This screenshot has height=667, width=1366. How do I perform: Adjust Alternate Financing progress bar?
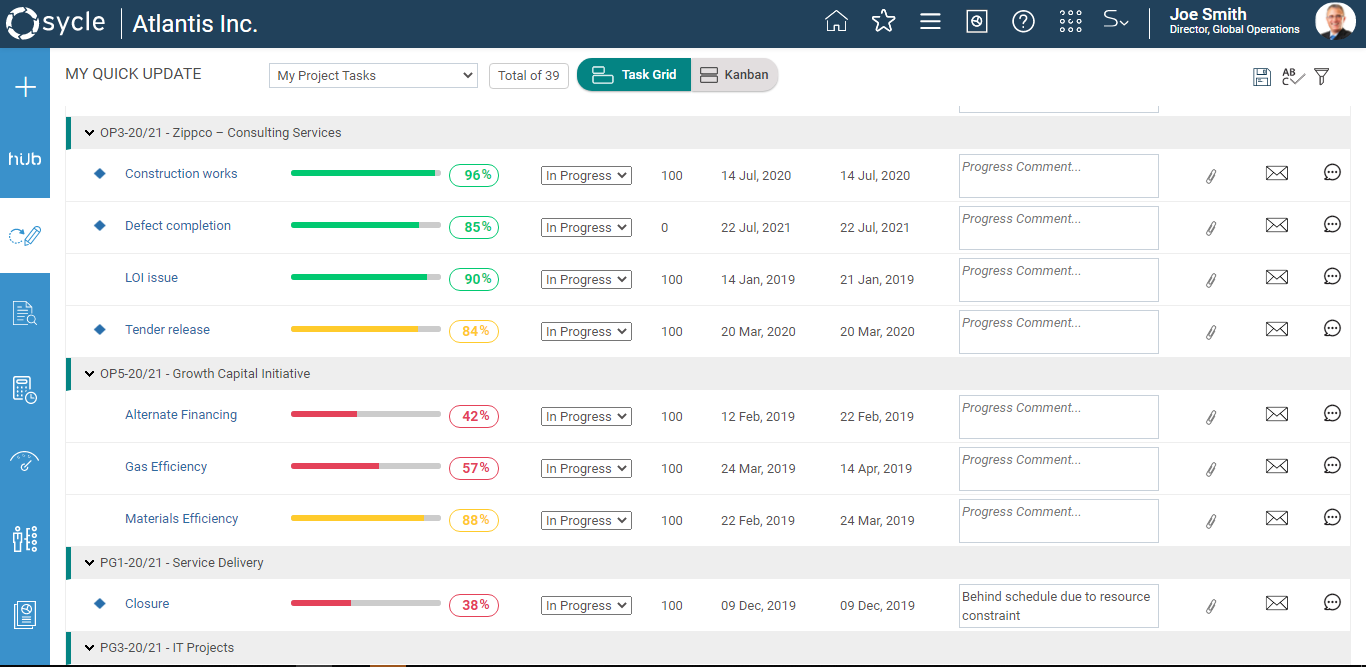click(x=366, y=414)
